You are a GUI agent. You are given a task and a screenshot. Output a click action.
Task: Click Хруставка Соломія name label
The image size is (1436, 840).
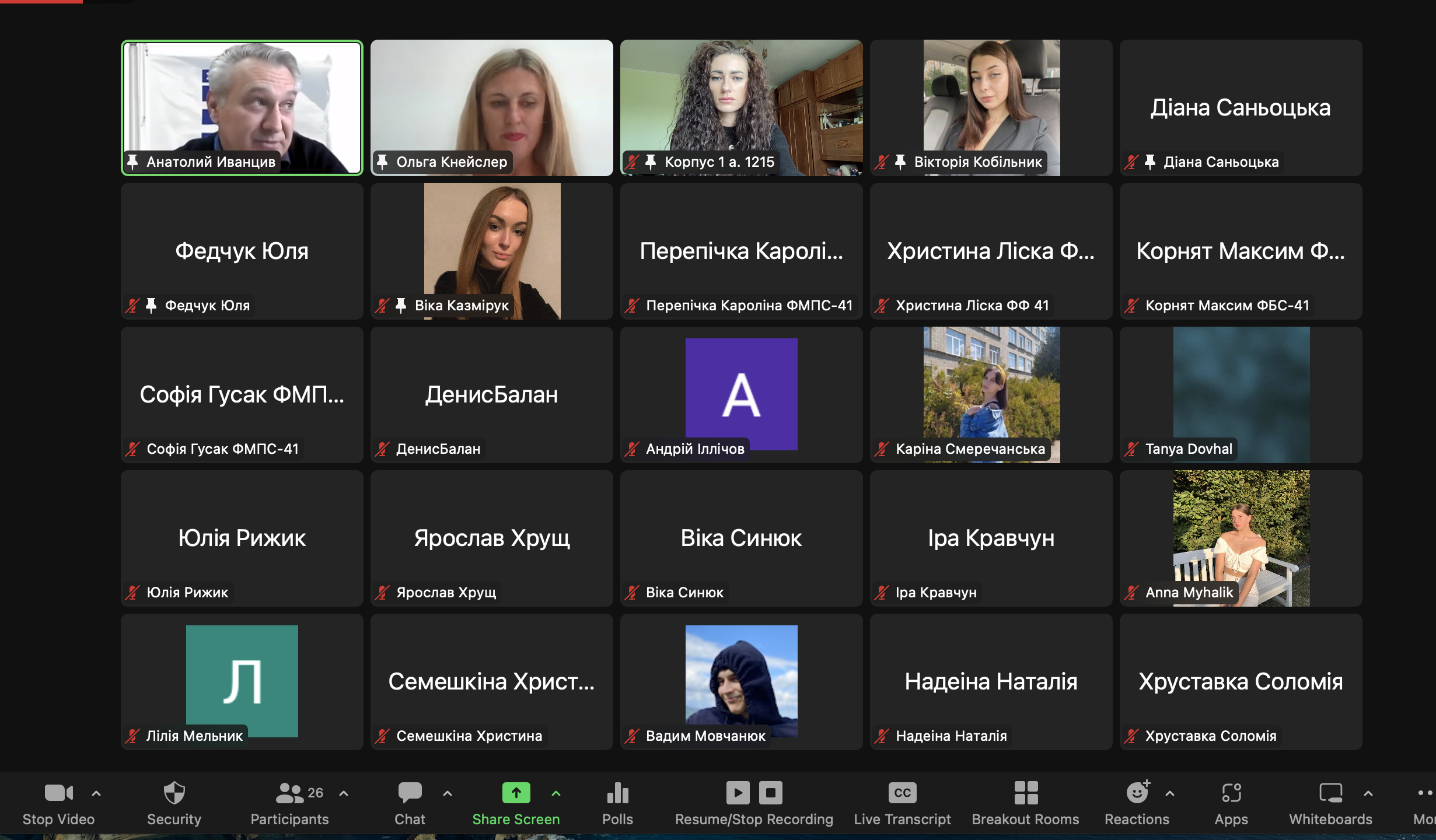click(x=1211, y=736)
